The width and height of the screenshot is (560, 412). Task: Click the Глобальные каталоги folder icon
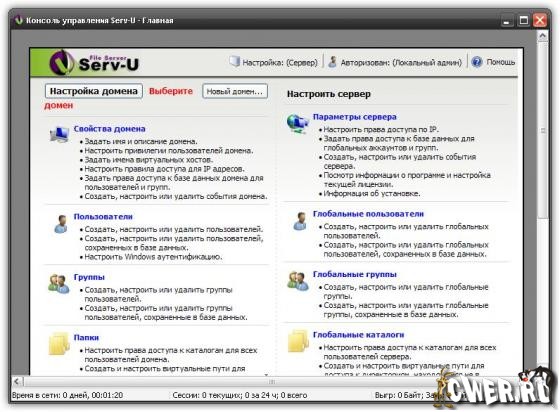tap(298, 341)
